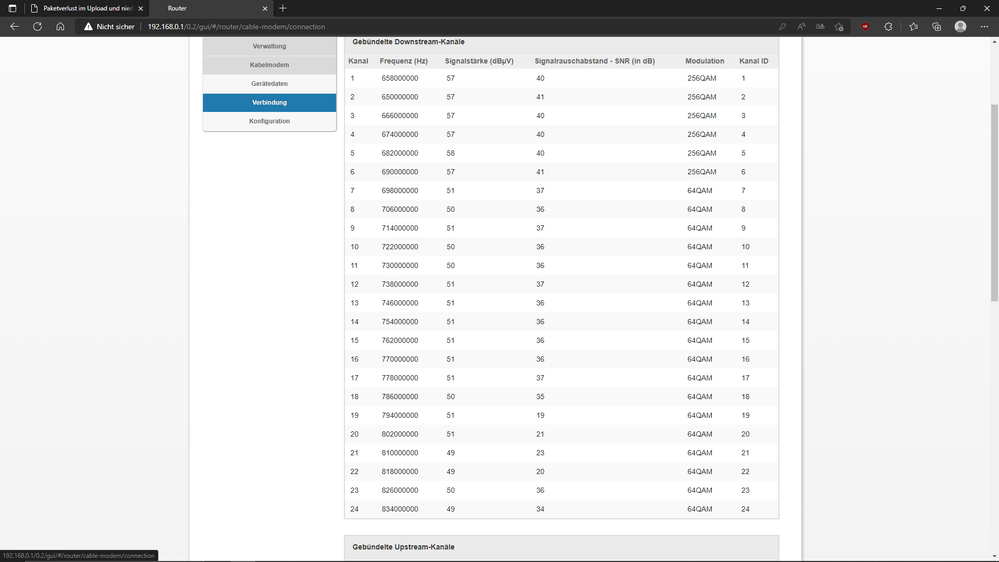The image size is (999, 562).
Task: Click SNR value 23 in channel 21 row
Action: click(x=540, y=453)
